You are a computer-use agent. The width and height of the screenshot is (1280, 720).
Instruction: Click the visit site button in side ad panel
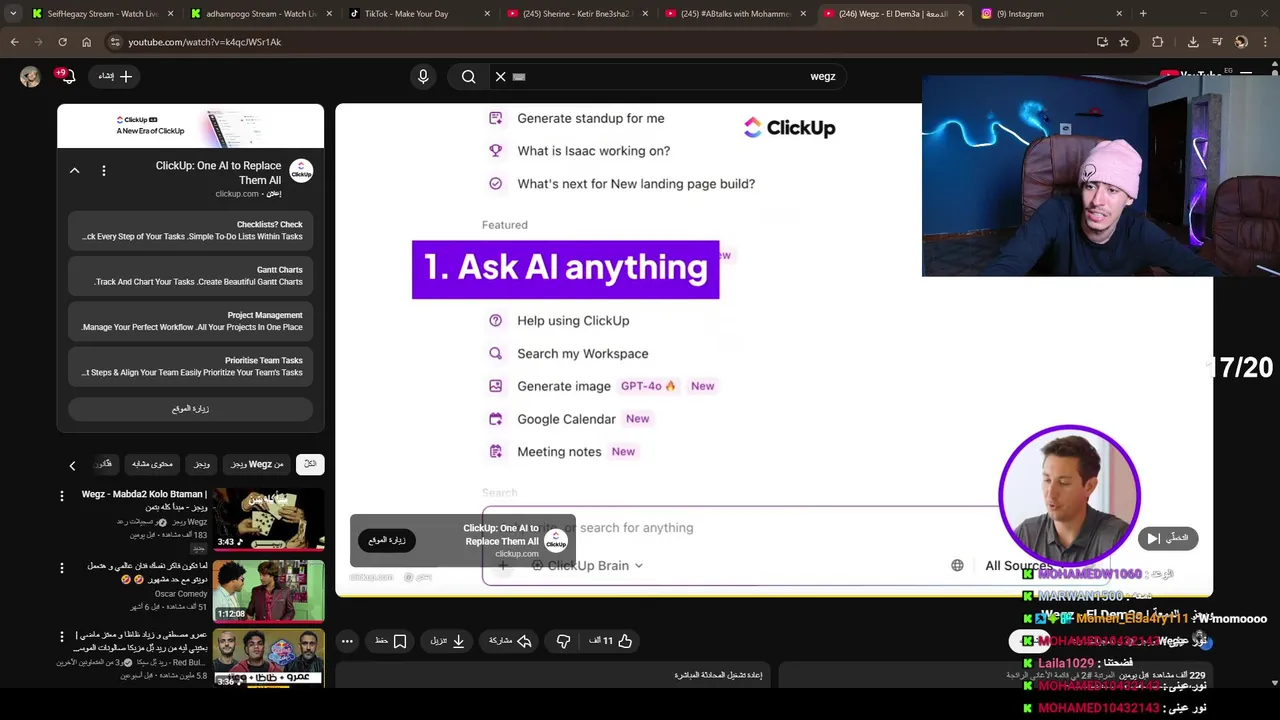(x=191, y=408)
